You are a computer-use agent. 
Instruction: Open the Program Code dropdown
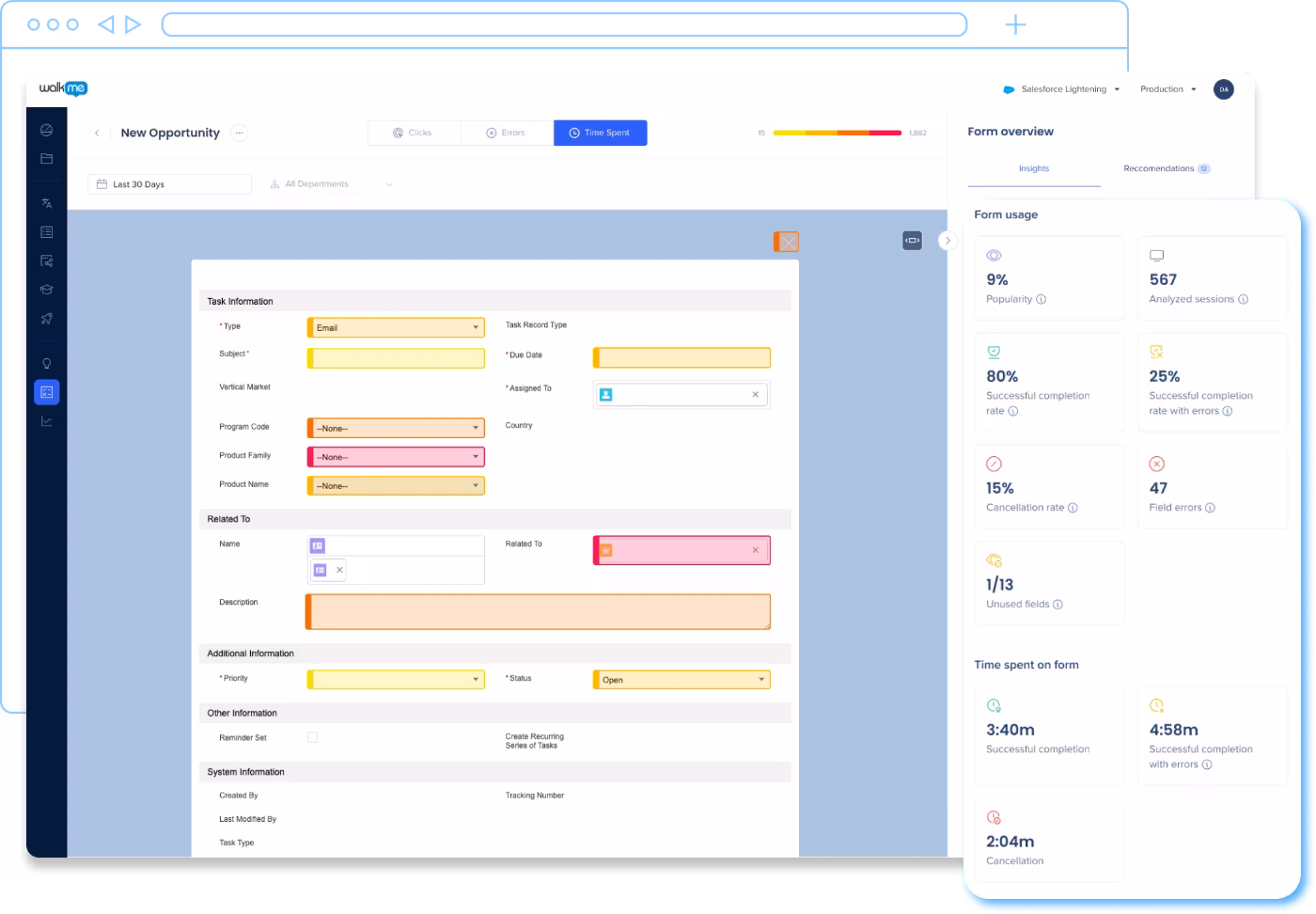(396, 428)
